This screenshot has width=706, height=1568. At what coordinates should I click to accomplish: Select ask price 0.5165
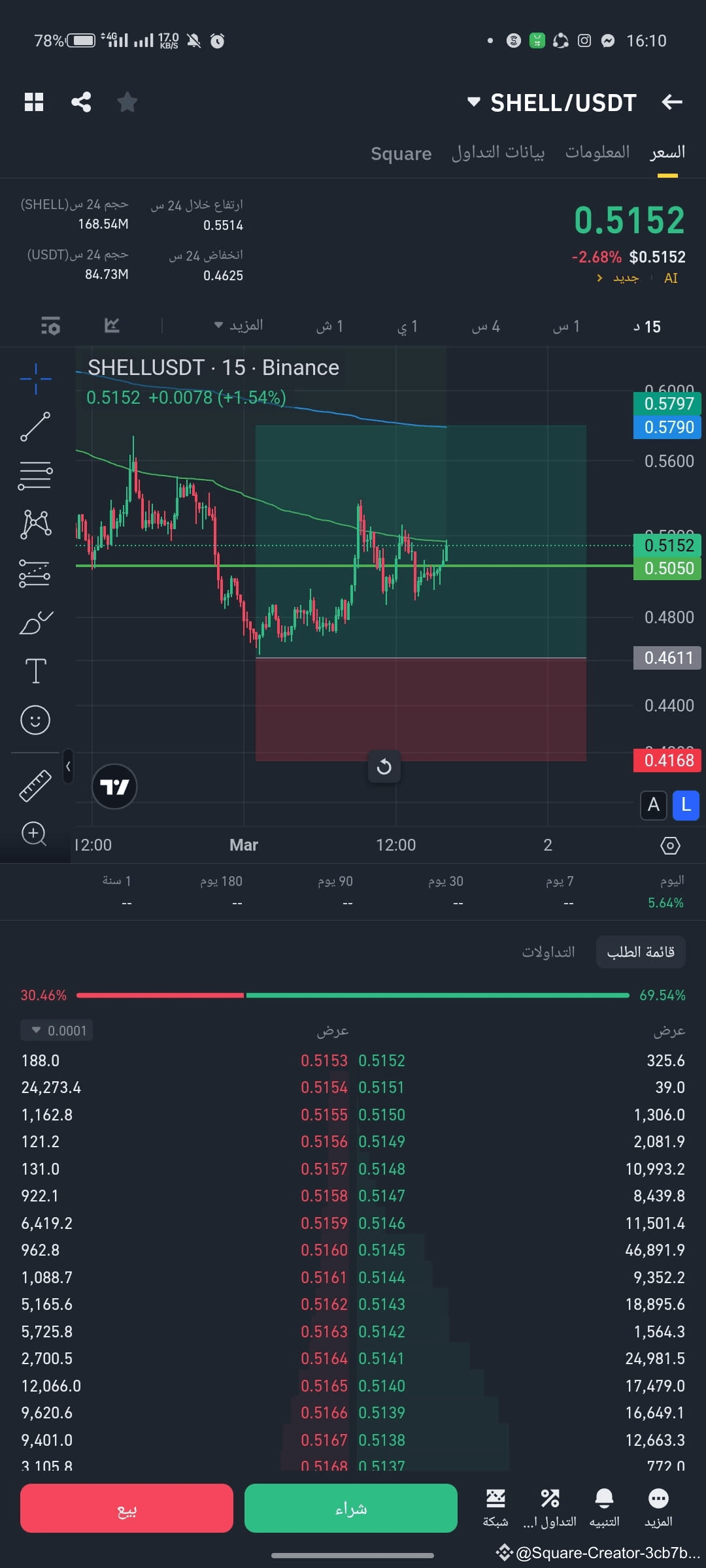point(324,1386)
